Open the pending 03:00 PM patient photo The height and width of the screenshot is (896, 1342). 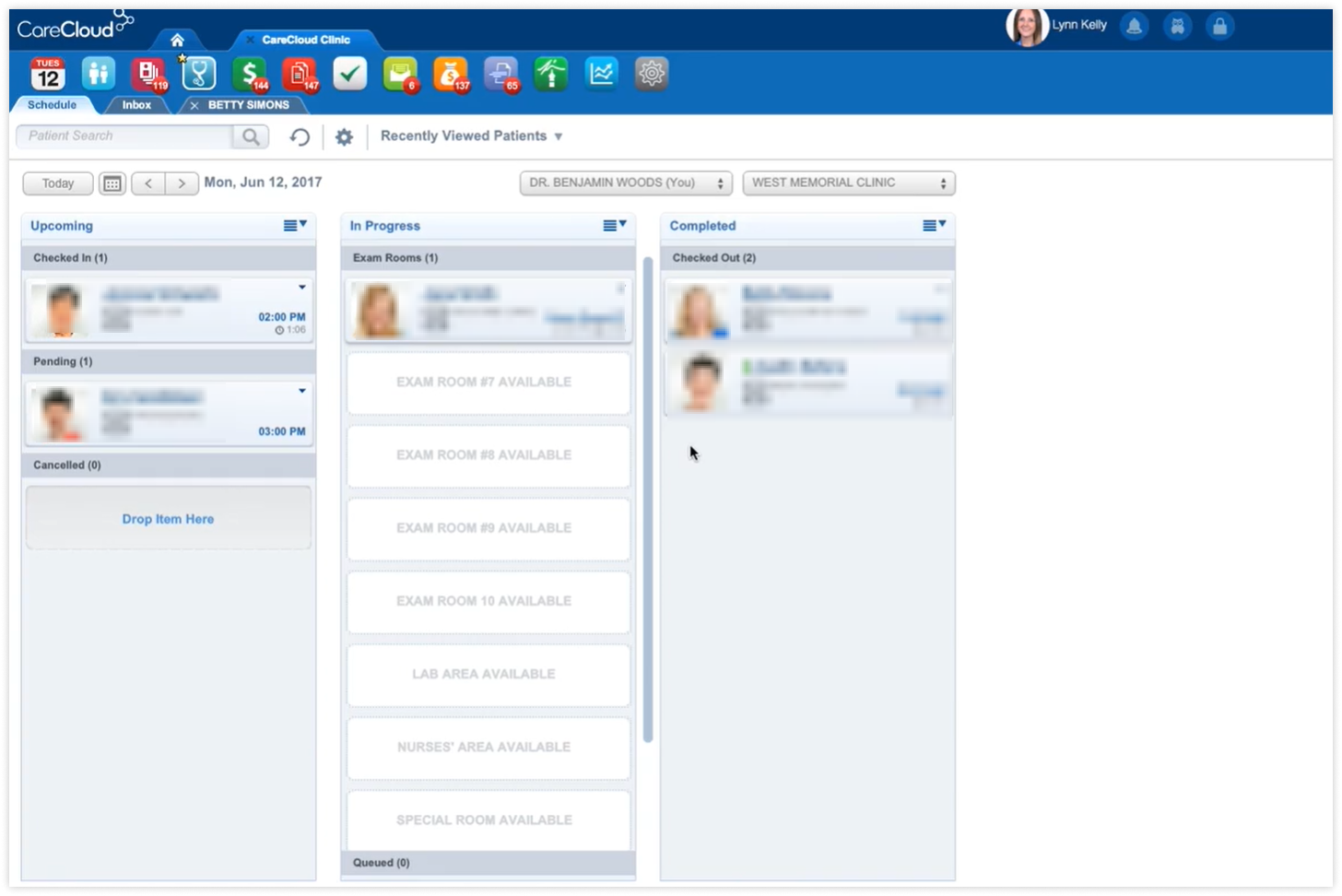[61, 414]
